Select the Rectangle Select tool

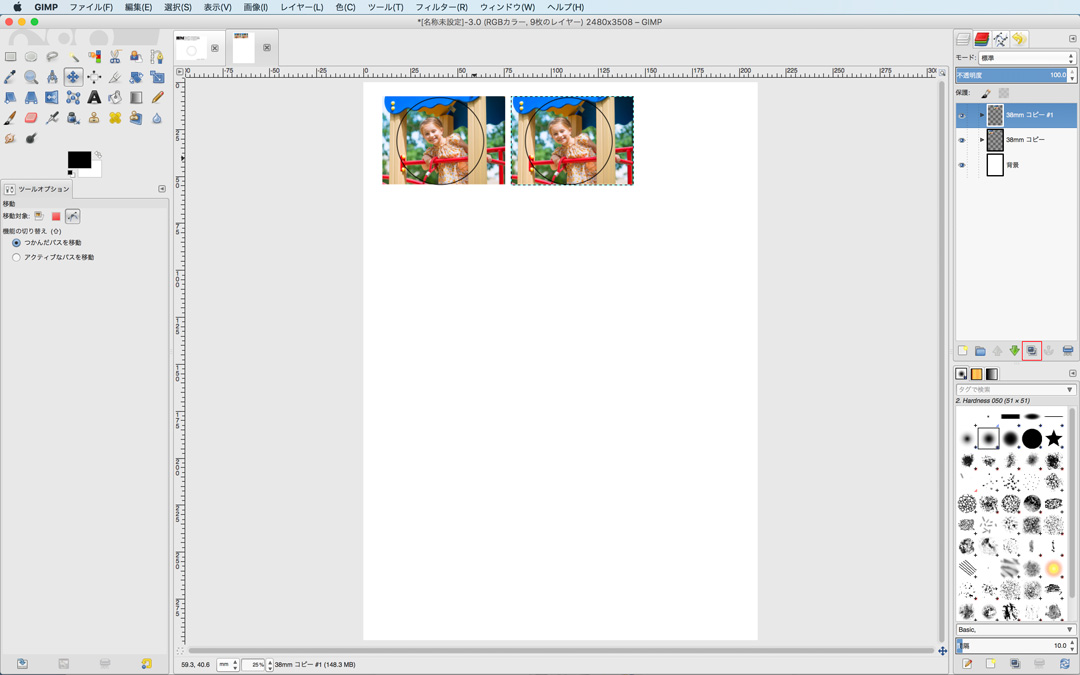(10, 57)
